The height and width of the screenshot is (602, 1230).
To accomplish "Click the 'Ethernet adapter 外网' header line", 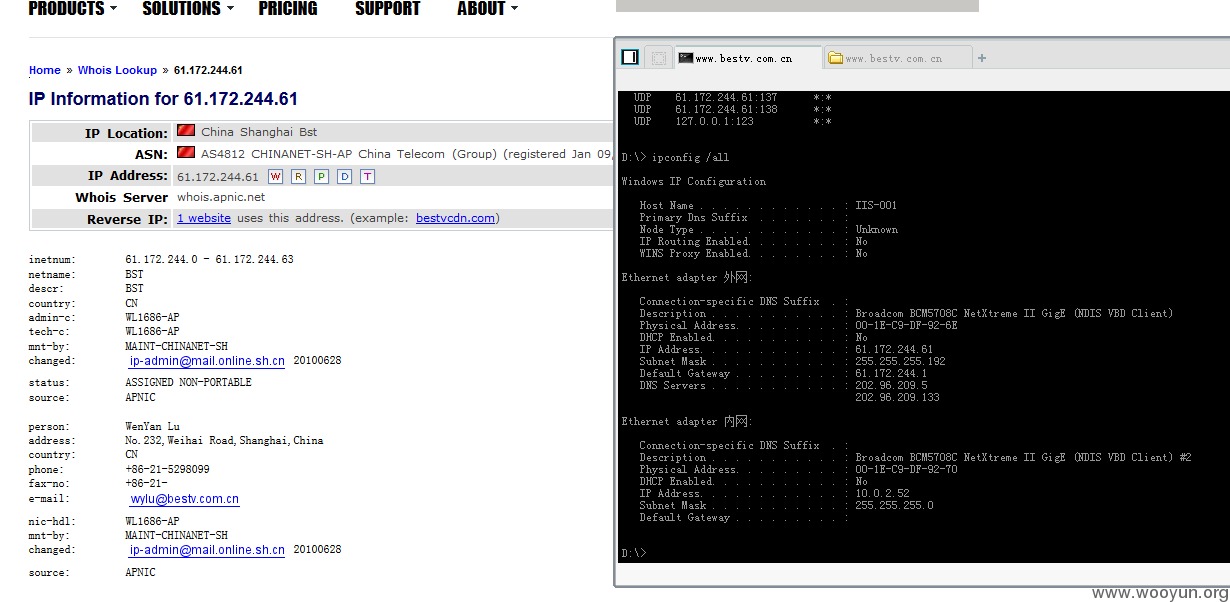I will click(686, 277).
